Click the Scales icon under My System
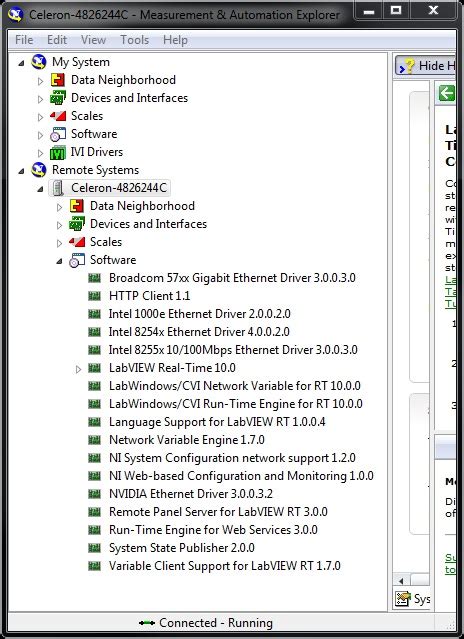The image size is (464, 639). (58, 116)
